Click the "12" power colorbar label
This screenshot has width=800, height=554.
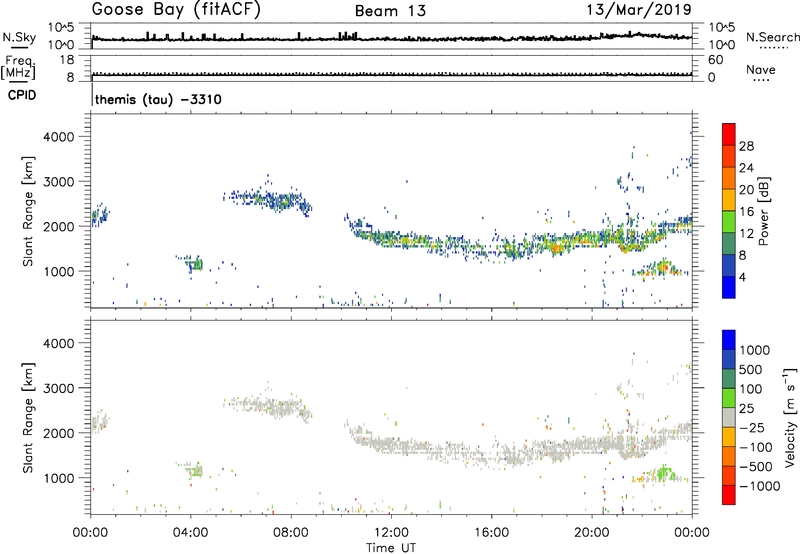[x=746, y=234]
